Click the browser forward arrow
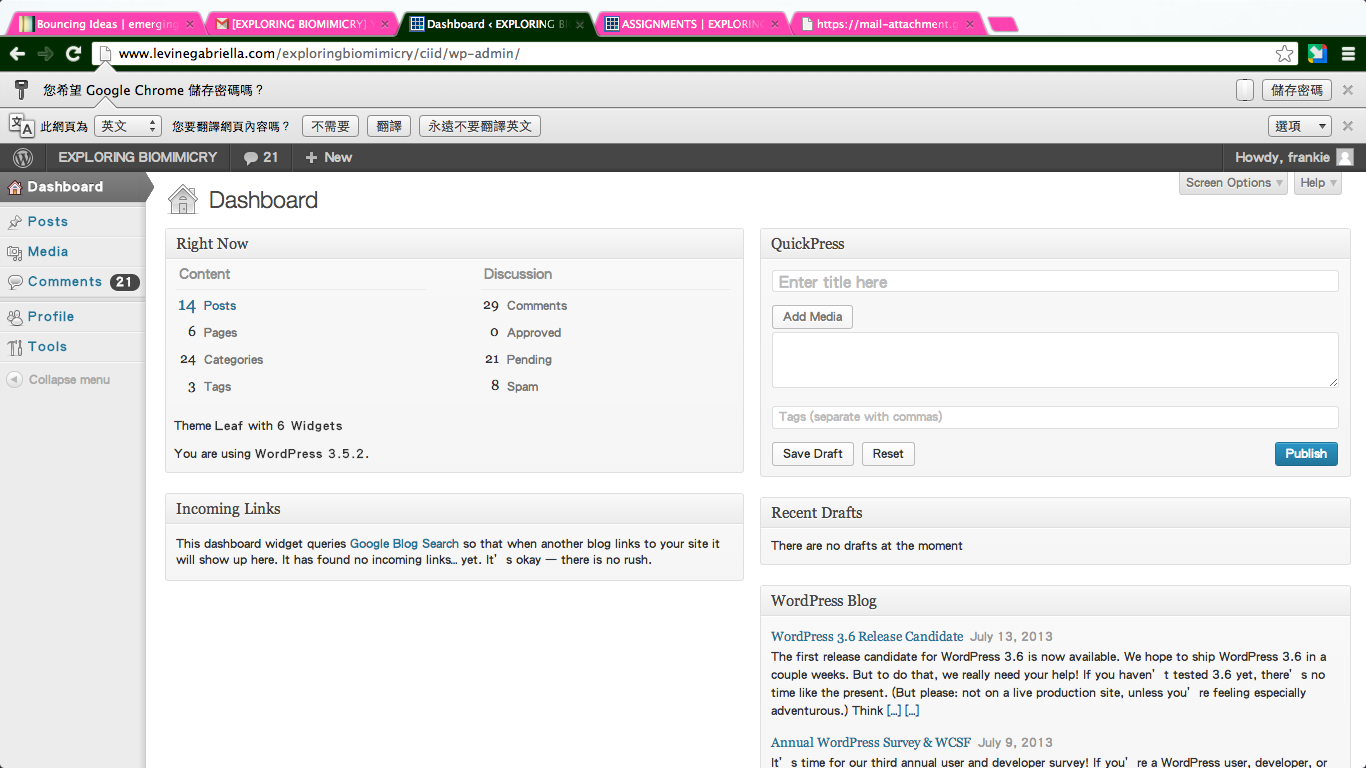This screenshot has width=1366, height=768. (x=45, y=54)
